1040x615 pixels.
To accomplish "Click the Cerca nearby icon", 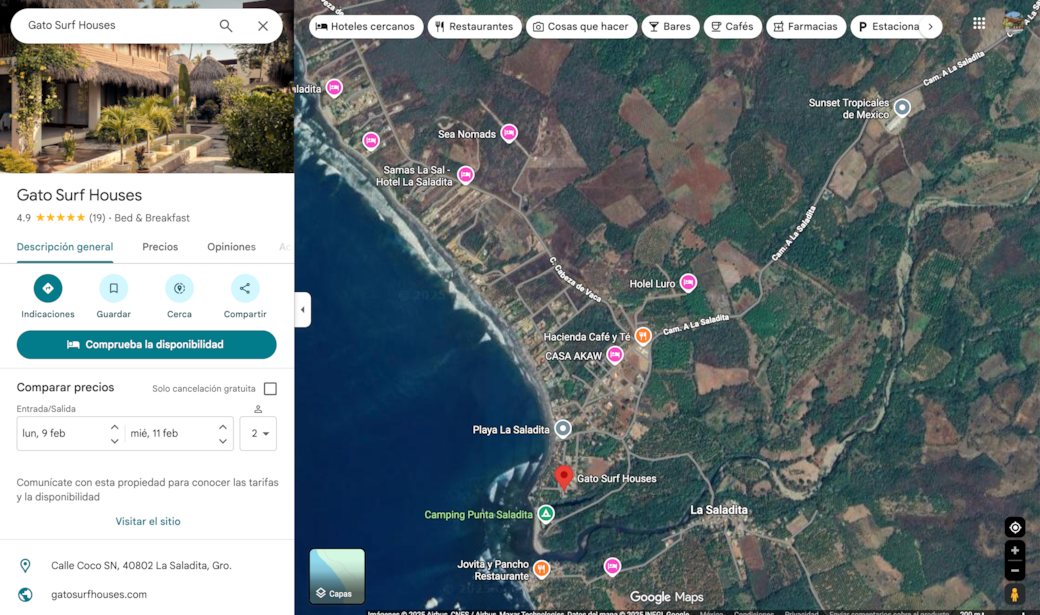I will (179, 288).
